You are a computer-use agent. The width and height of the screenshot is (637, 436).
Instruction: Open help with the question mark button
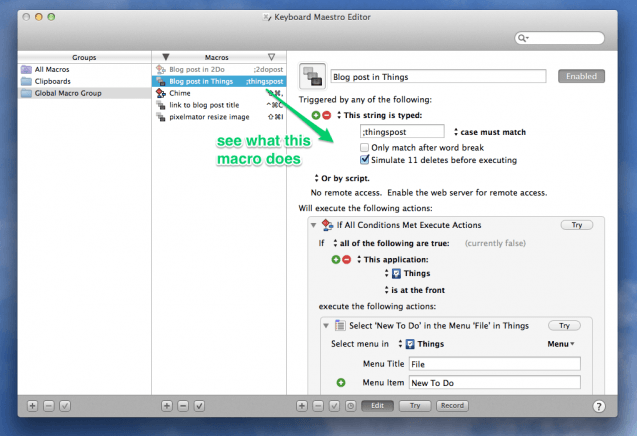coord(598,406)
